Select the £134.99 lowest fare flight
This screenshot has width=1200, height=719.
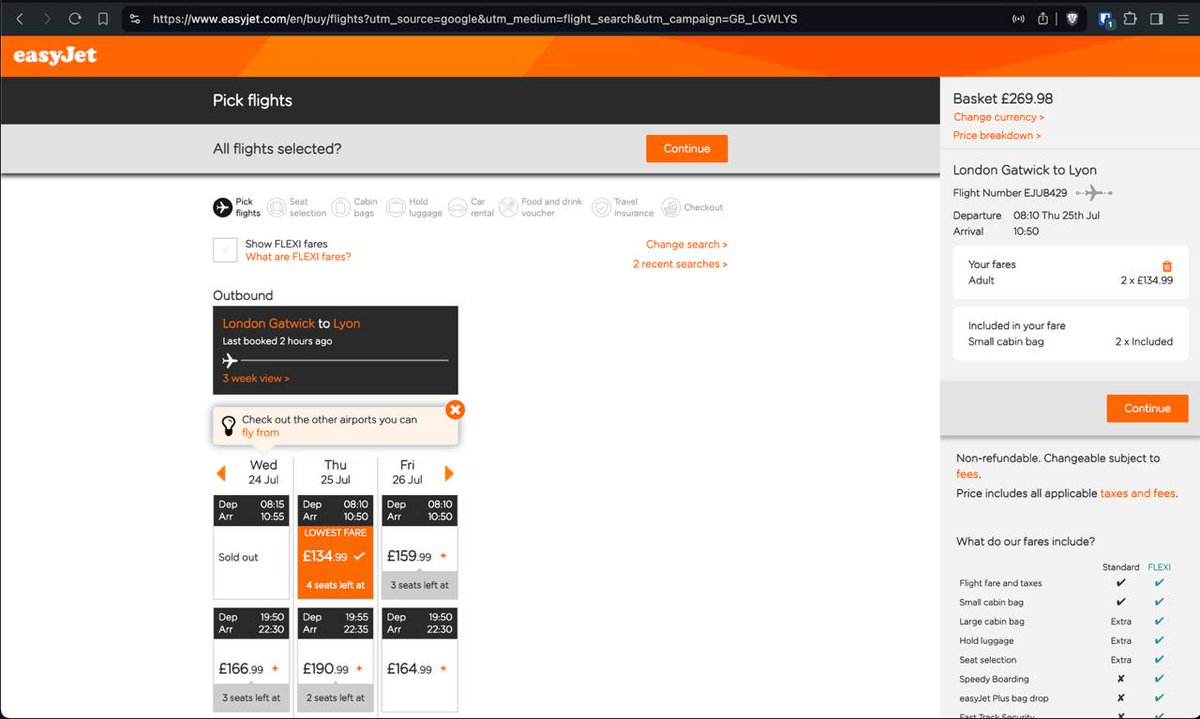click(x=335, y=547)
